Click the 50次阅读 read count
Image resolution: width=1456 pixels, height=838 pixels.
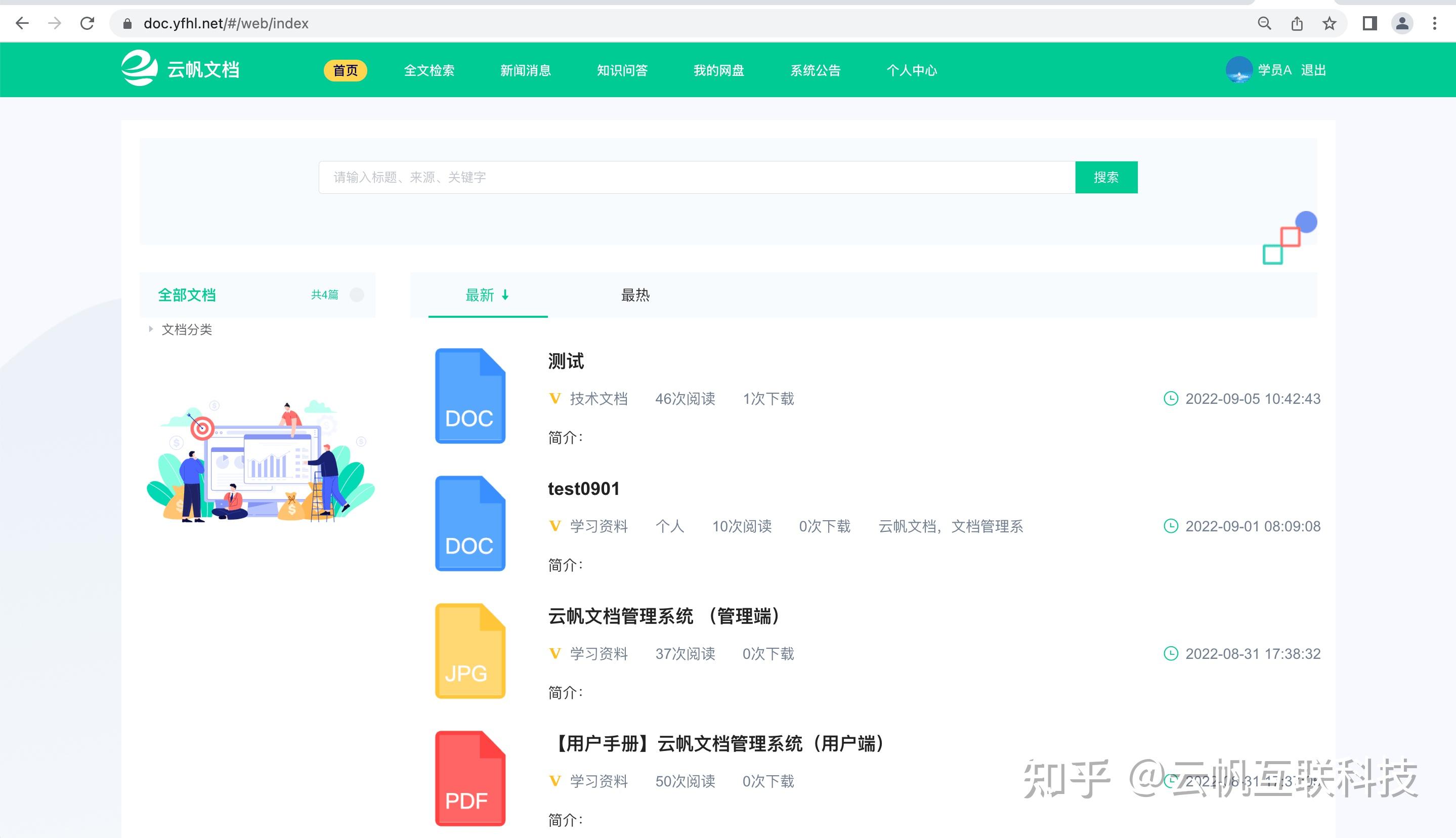(685, 781)
